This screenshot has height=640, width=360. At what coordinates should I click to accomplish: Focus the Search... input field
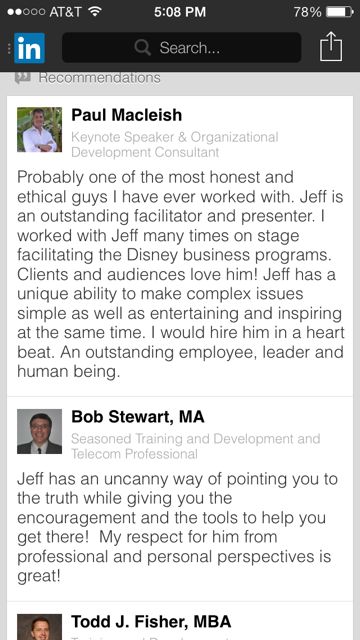tap(182, 48)
